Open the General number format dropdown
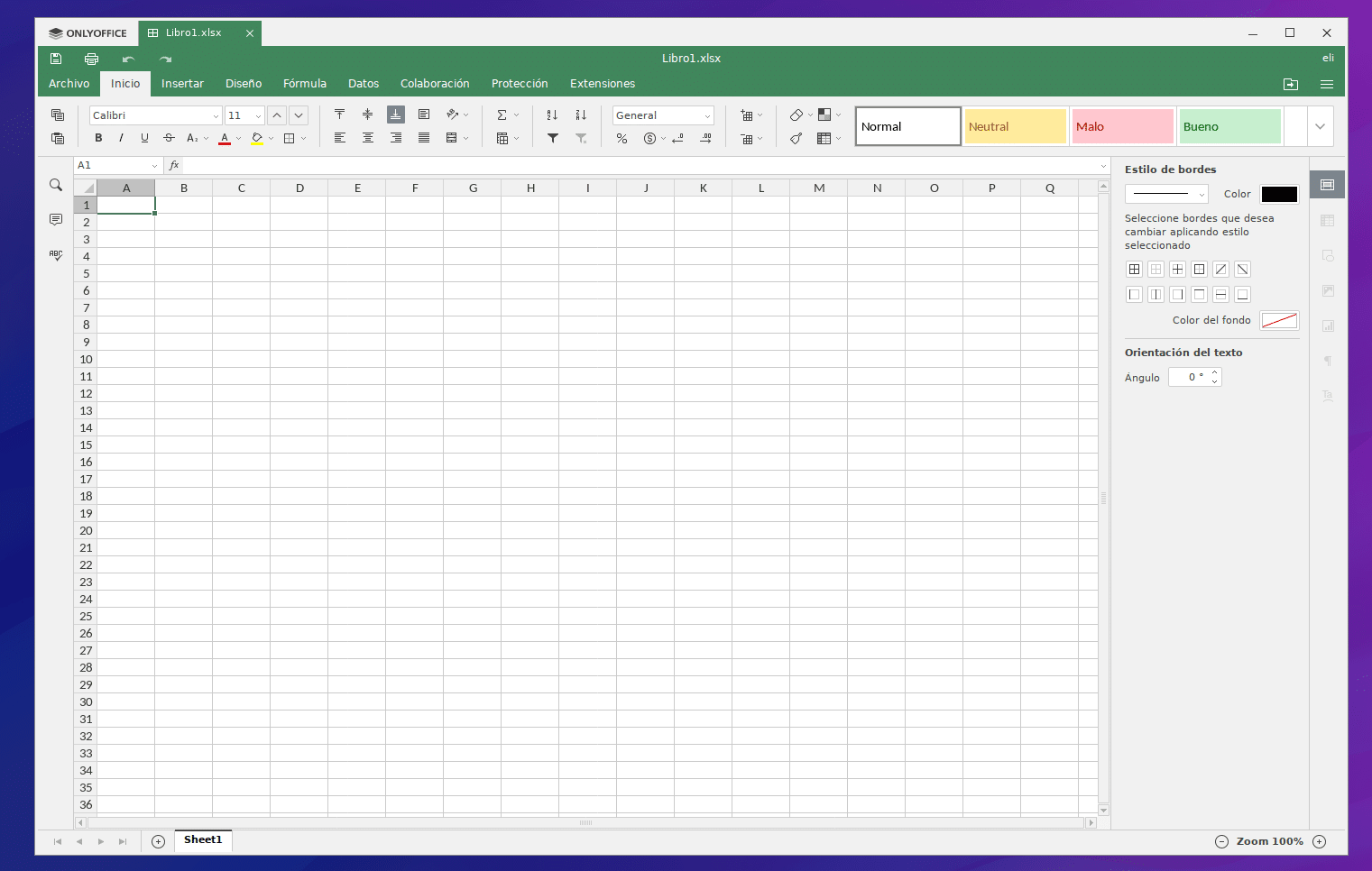The height and width of the screenshot is (871, 1372). click(707, 116)
